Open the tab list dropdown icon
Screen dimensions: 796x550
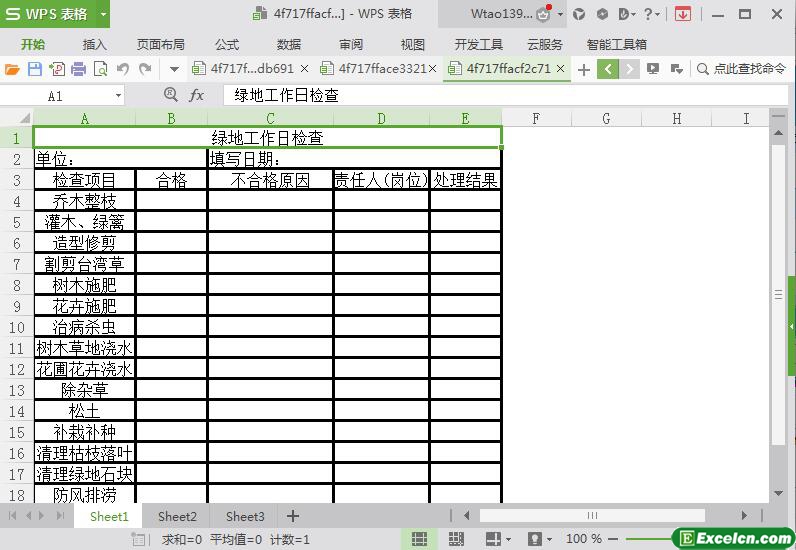[676, 69]
